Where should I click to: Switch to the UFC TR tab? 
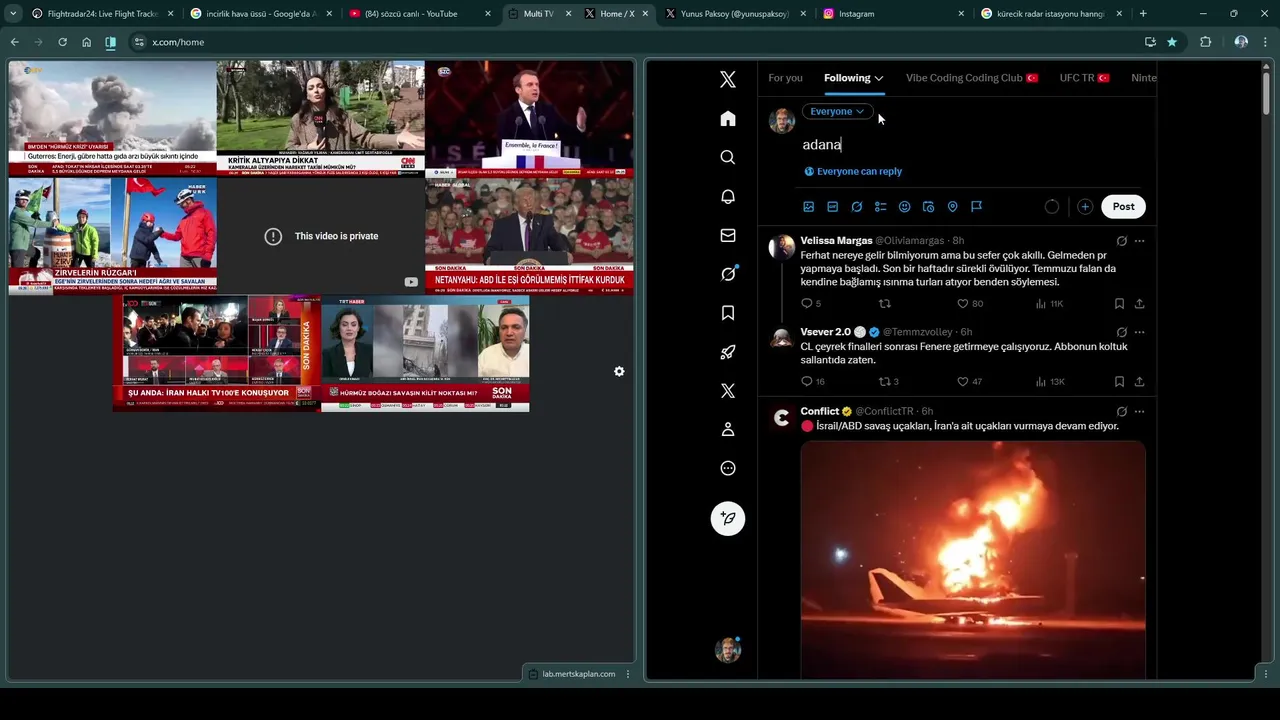[x=1084, y=78]
